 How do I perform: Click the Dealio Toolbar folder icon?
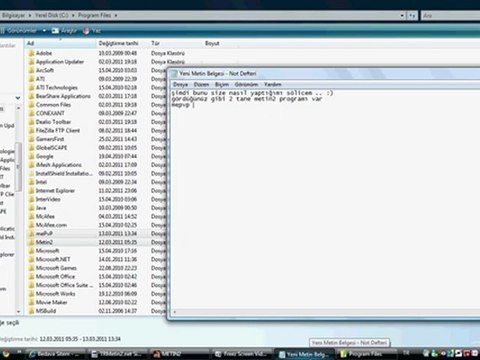tap(31, 122)
